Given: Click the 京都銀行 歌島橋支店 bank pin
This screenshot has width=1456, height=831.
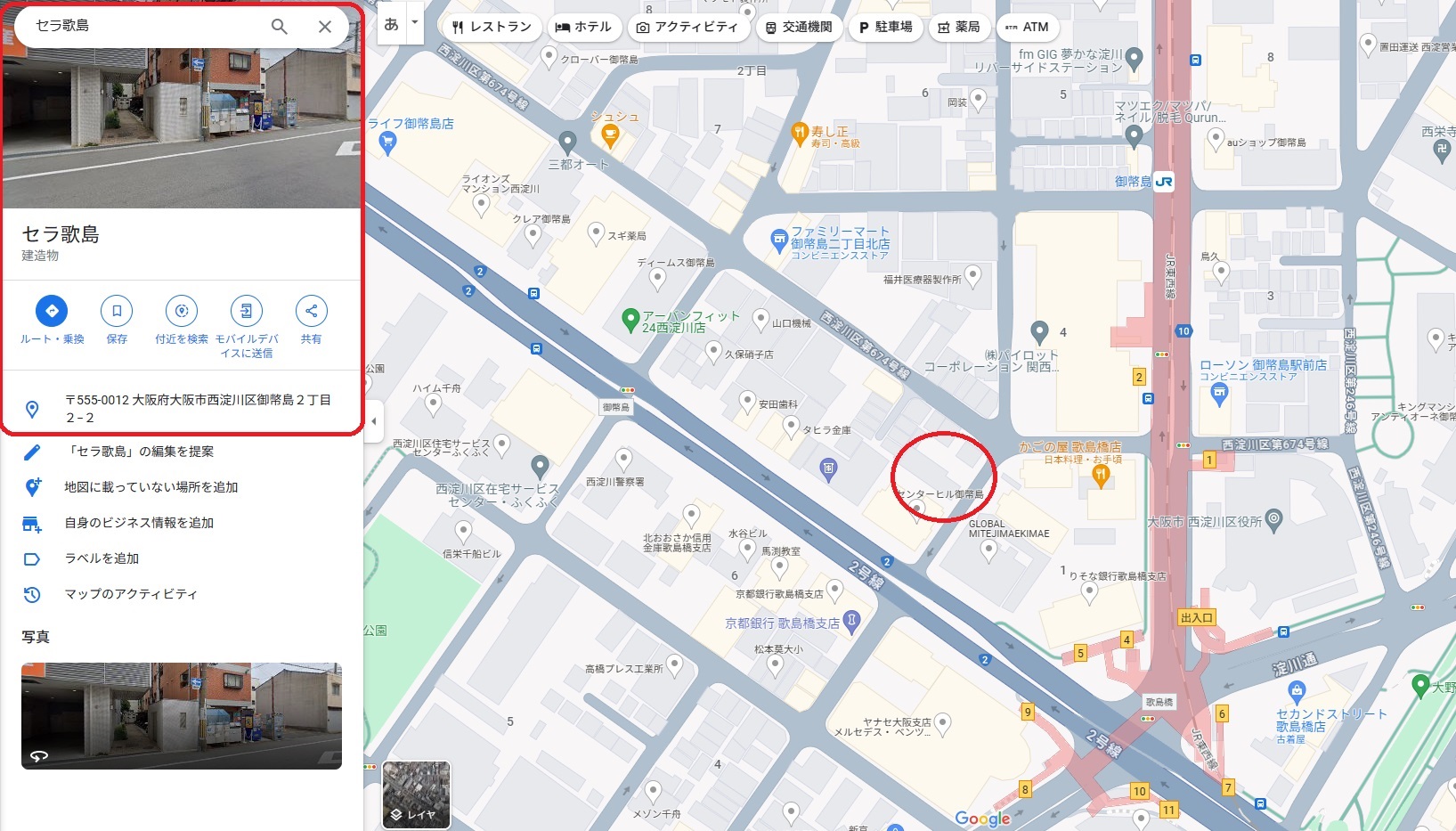Looking at the screenshot, I should click(851, 620).
